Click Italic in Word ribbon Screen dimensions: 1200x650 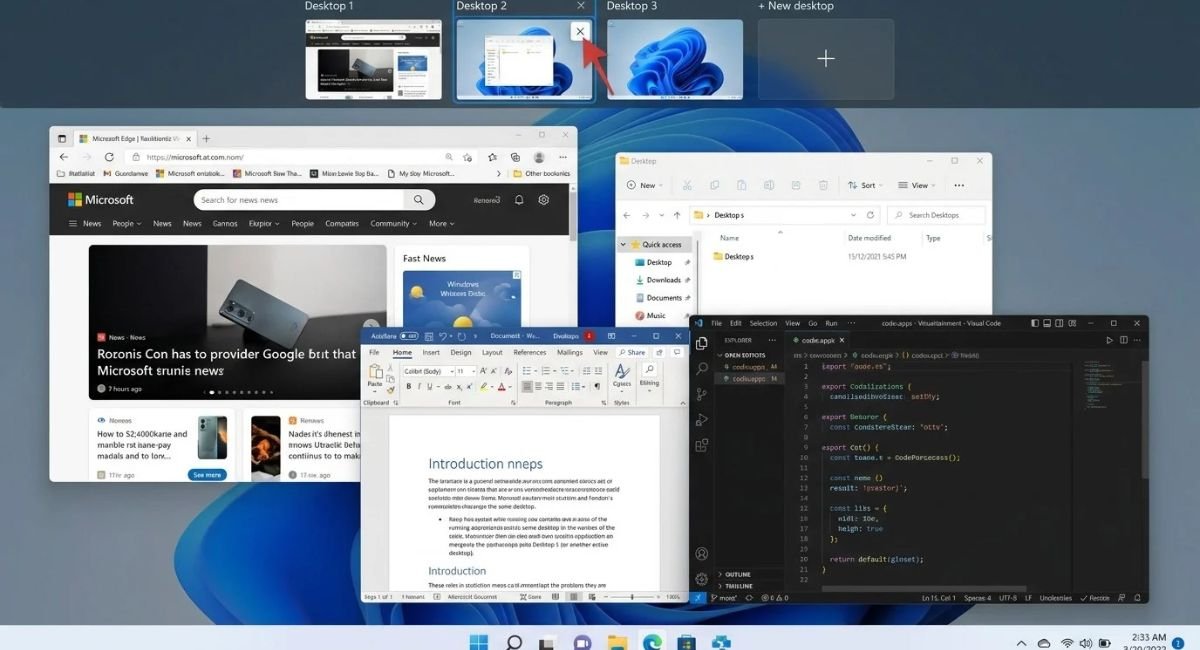tap(420, 386)
